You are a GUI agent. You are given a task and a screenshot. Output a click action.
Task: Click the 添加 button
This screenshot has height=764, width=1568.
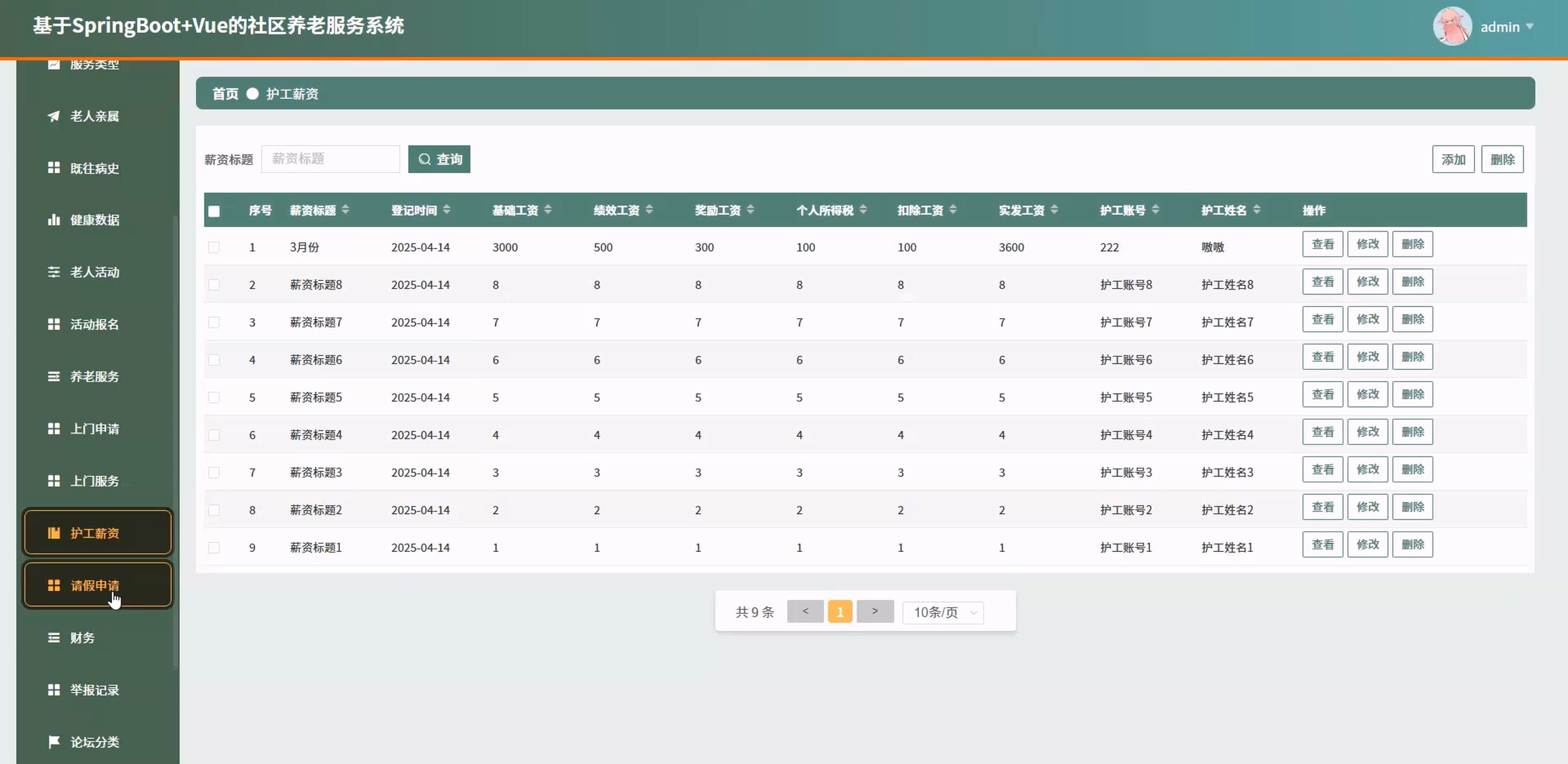tap(1453, 159)
